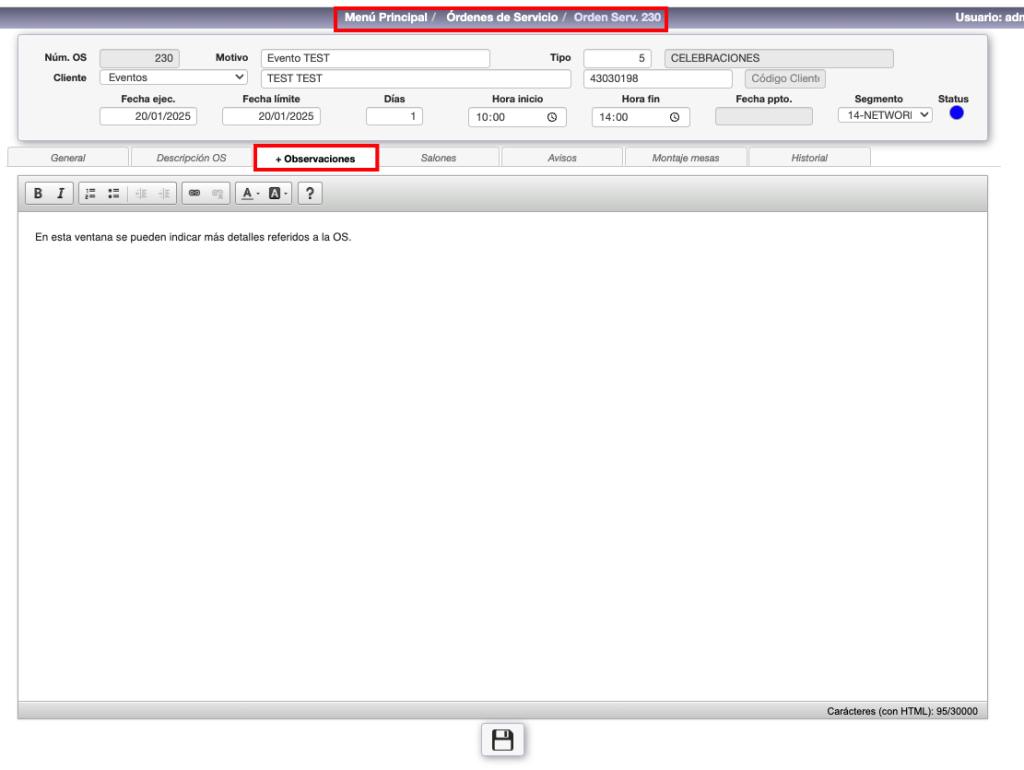Open the background color dropdown
This screenshot has height=770, width=1024.
pos(278,194)
